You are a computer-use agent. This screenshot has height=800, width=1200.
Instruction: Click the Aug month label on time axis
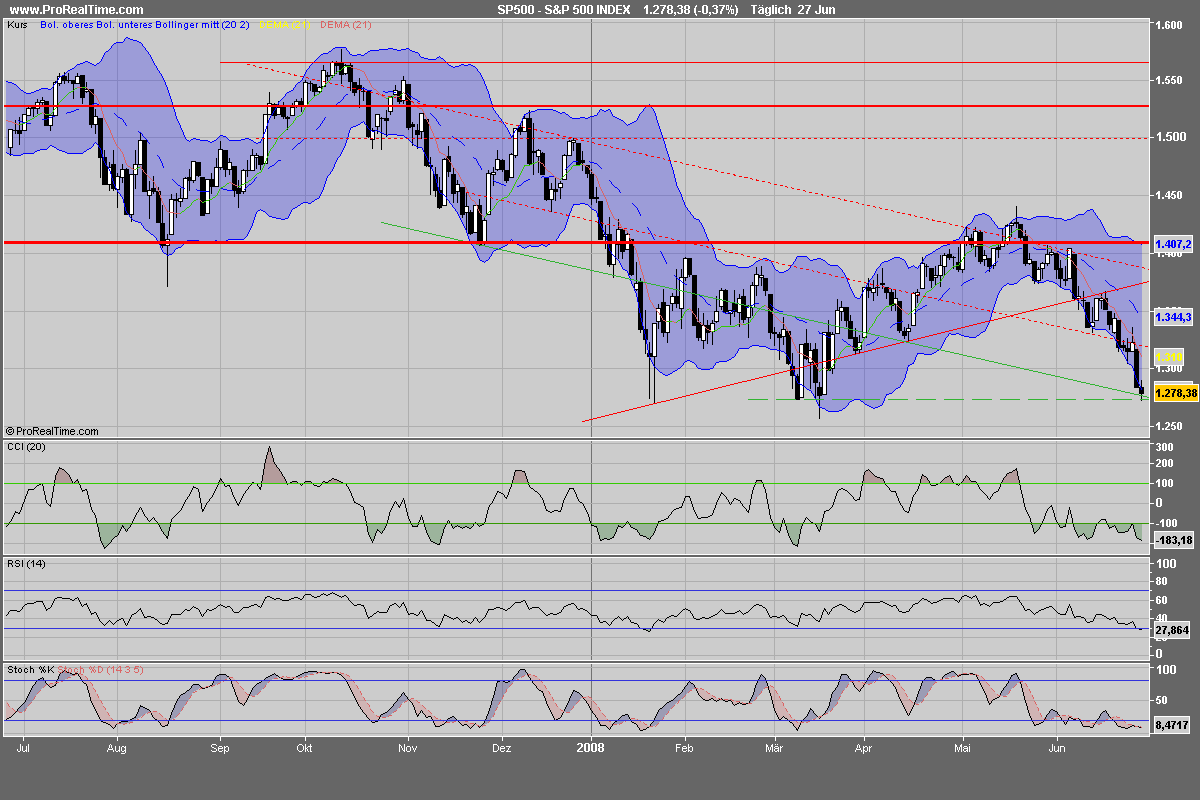point(117,746)
